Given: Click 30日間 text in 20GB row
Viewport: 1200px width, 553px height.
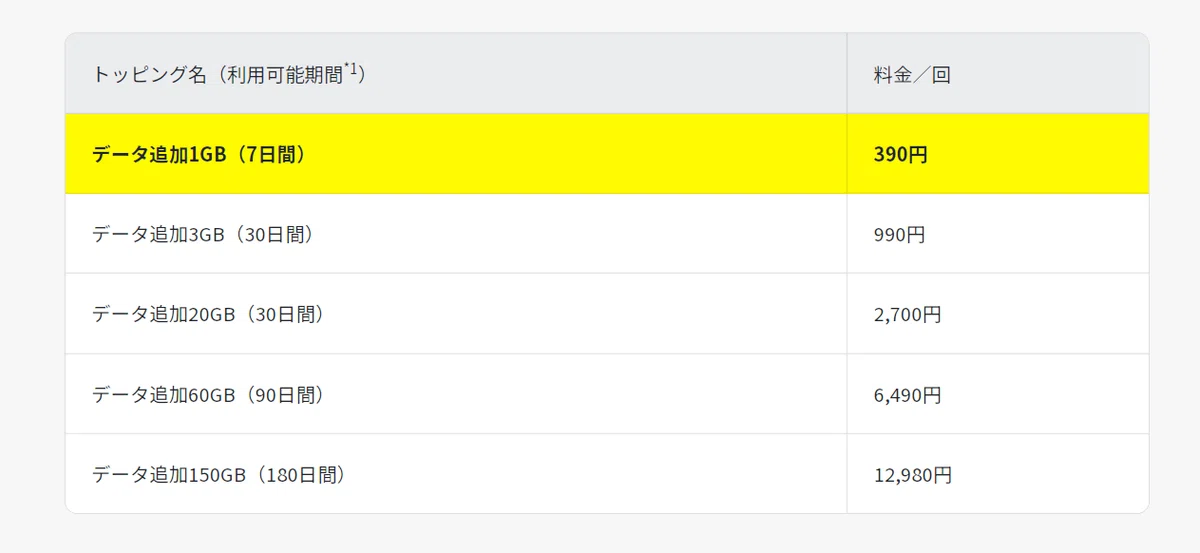Looking at the screenshot, I should [285, 315].
